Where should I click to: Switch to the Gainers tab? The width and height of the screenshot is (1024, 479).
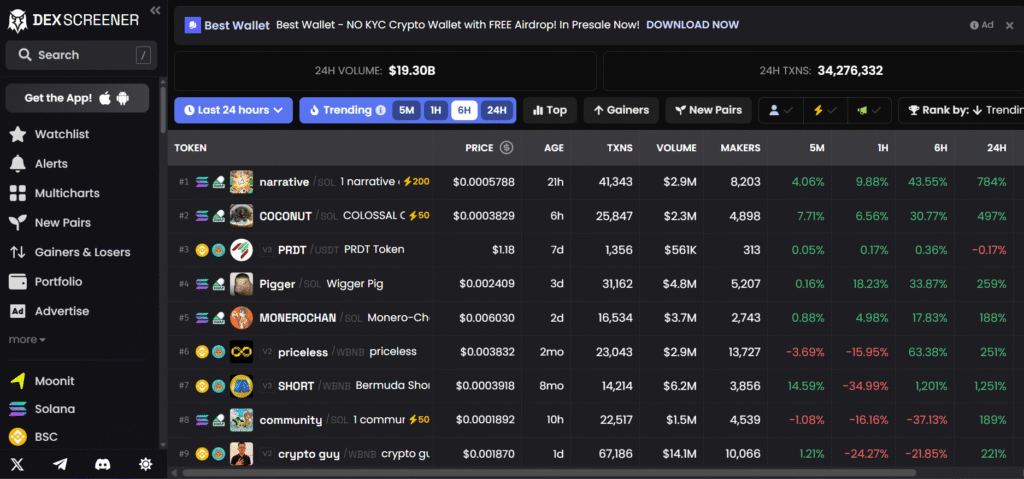tap(621, 110)
